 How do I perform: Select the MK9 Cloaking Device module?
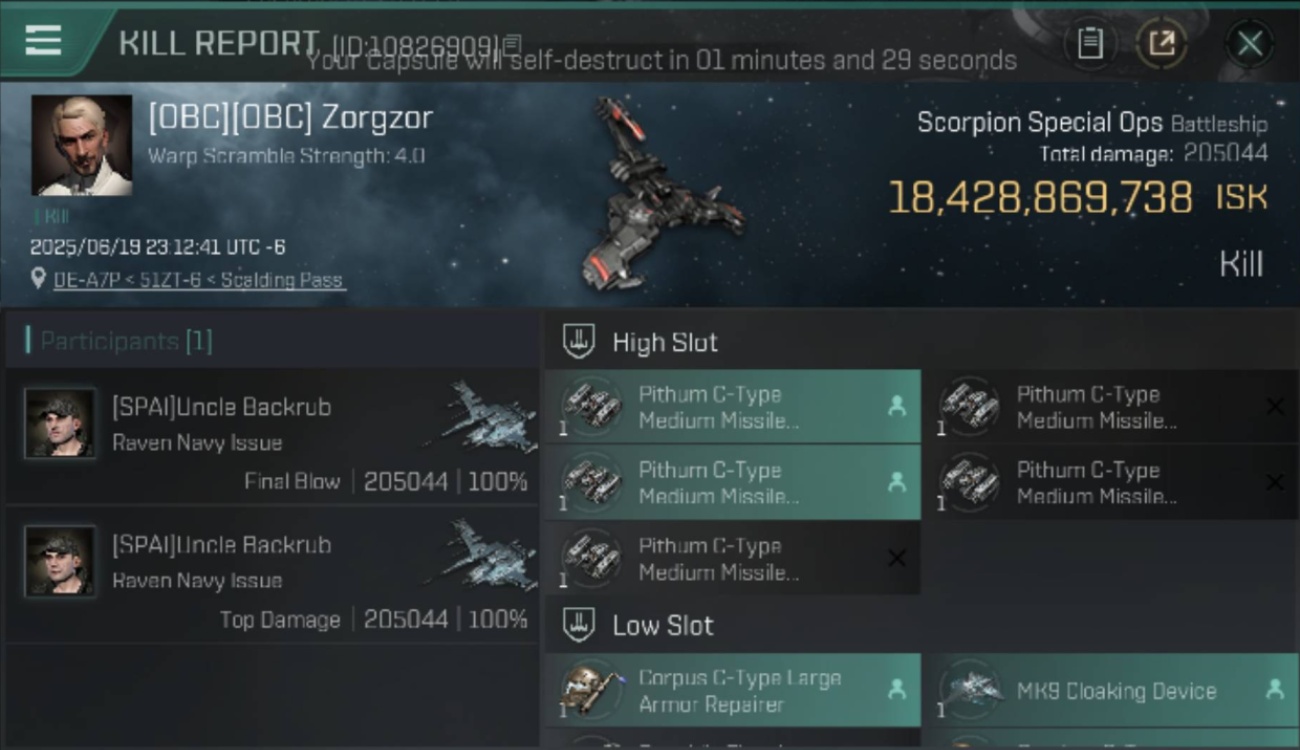[1111, 690]
